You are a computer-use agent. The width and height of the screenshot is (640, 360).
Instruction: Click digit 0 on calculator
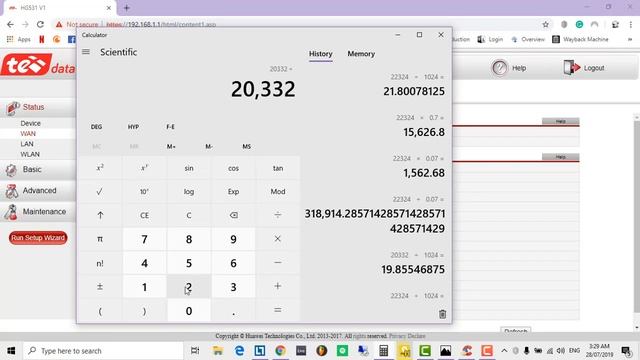point(189,311)
